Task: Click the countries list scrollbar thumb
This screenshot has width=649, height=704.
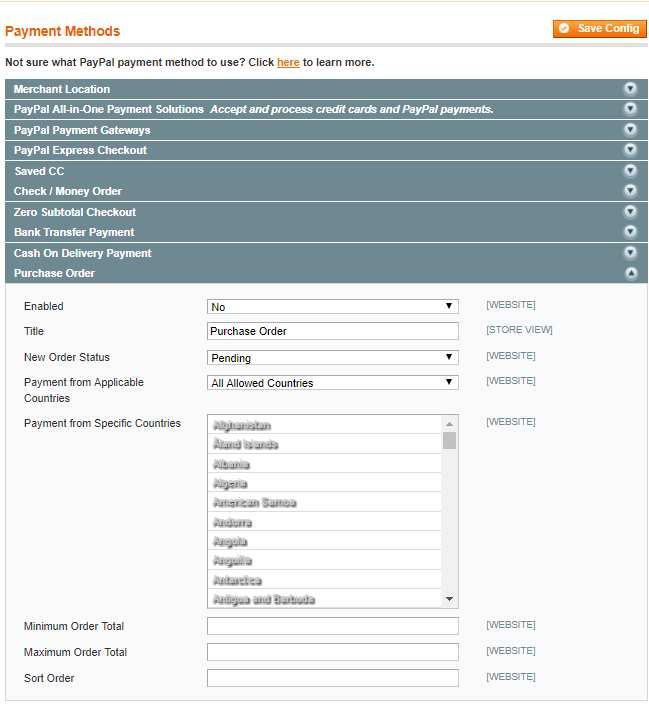Action: [x=449, y=440]
